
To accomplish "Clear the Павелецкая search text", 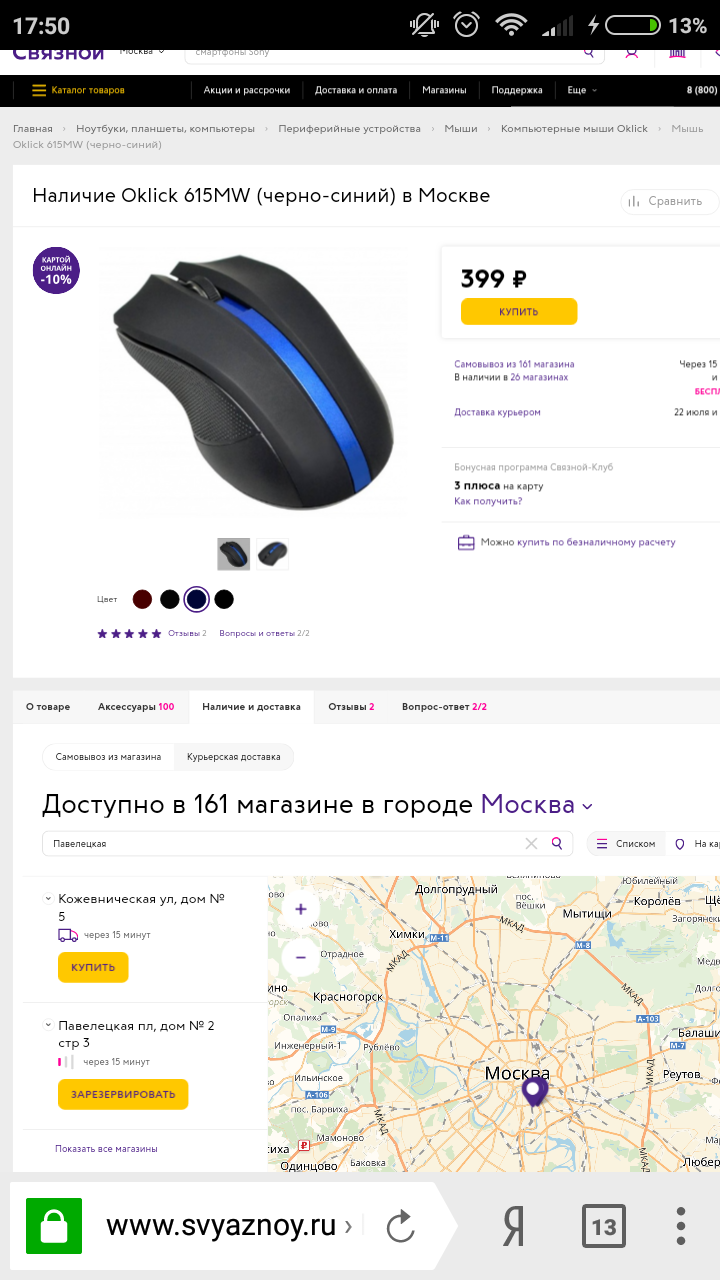I will pos(531,843).
